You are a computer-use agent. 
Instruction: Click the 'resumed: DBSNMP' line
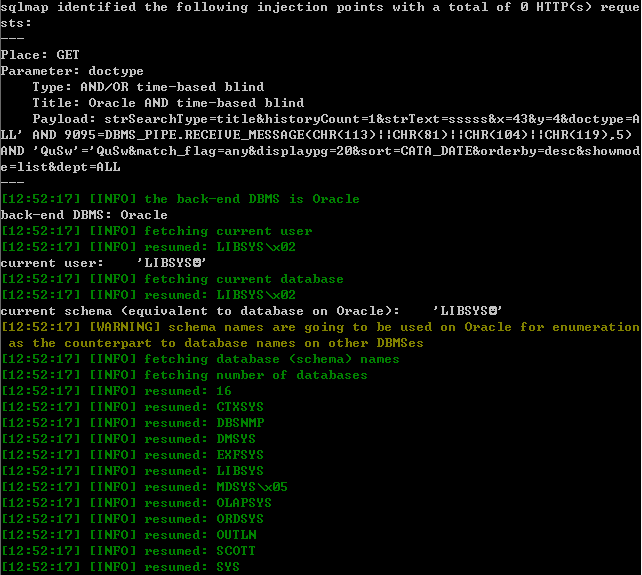[133, 423]
